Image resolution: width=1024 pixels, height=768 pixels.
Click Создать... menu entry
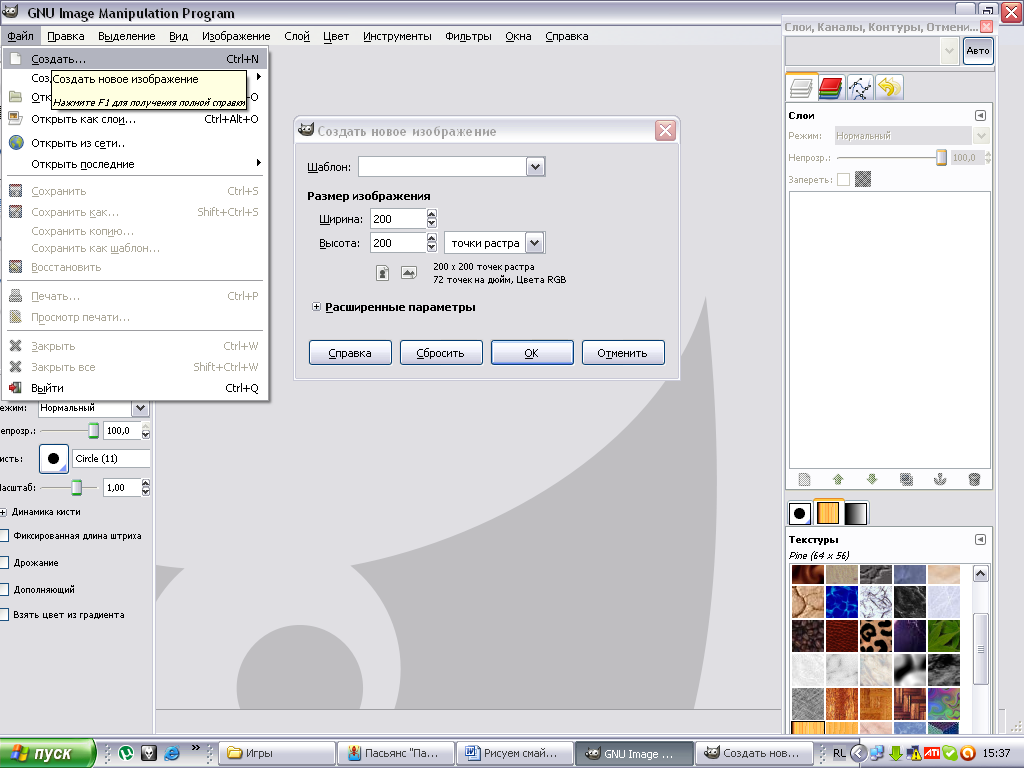coord(136,59)
